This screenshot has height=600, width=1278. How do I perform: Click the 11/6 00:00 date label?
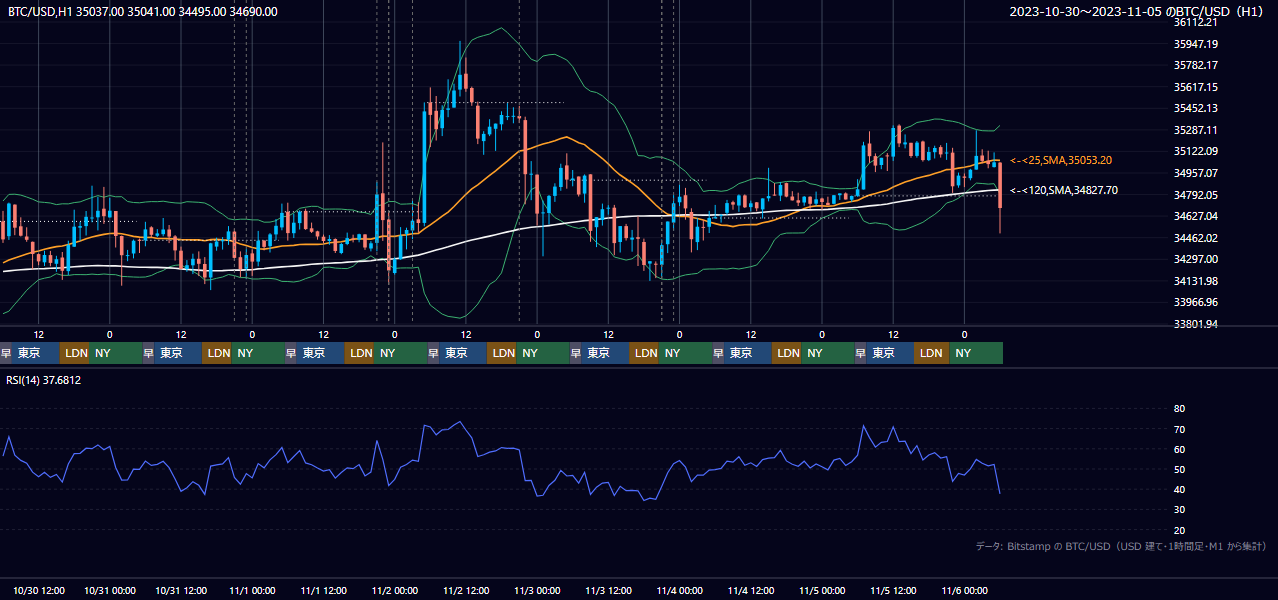[x=965, y=590]
